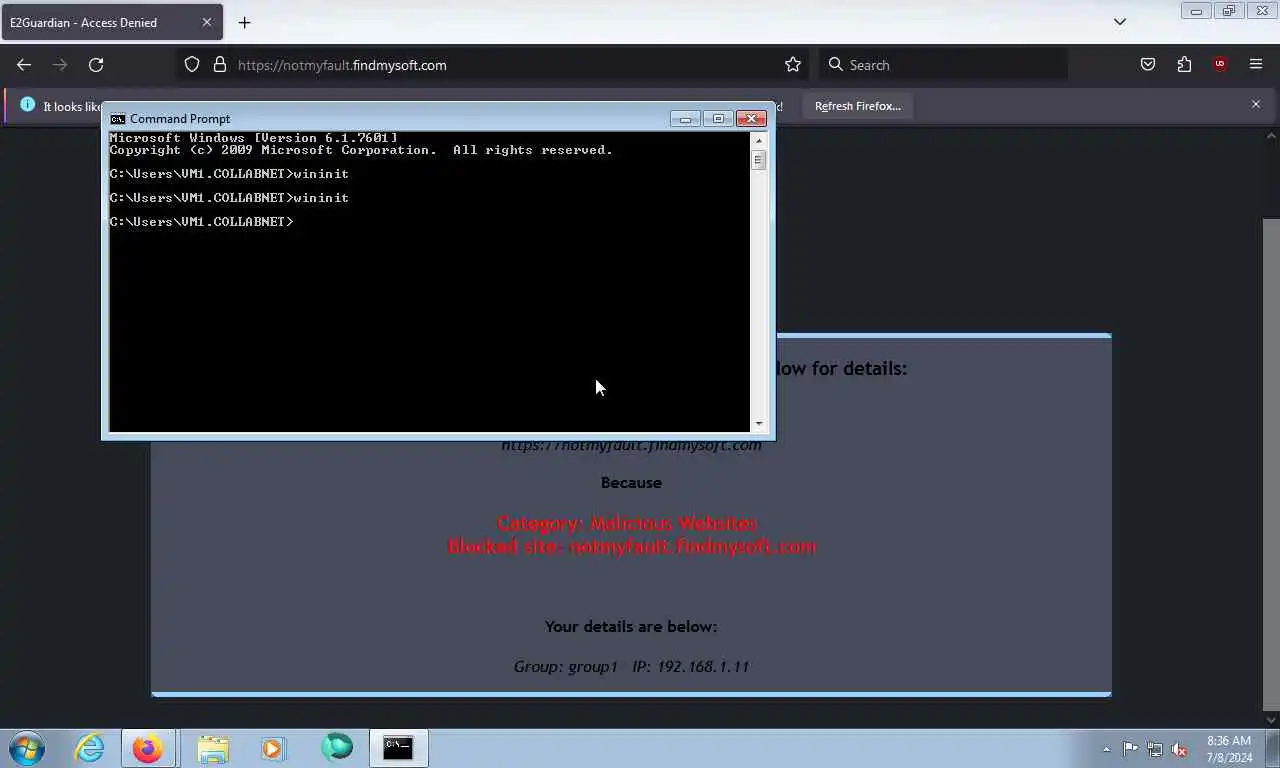This screenshot has height=768, width=1280.
Task: Open a new tab with plus
Action: pos(244,22)
